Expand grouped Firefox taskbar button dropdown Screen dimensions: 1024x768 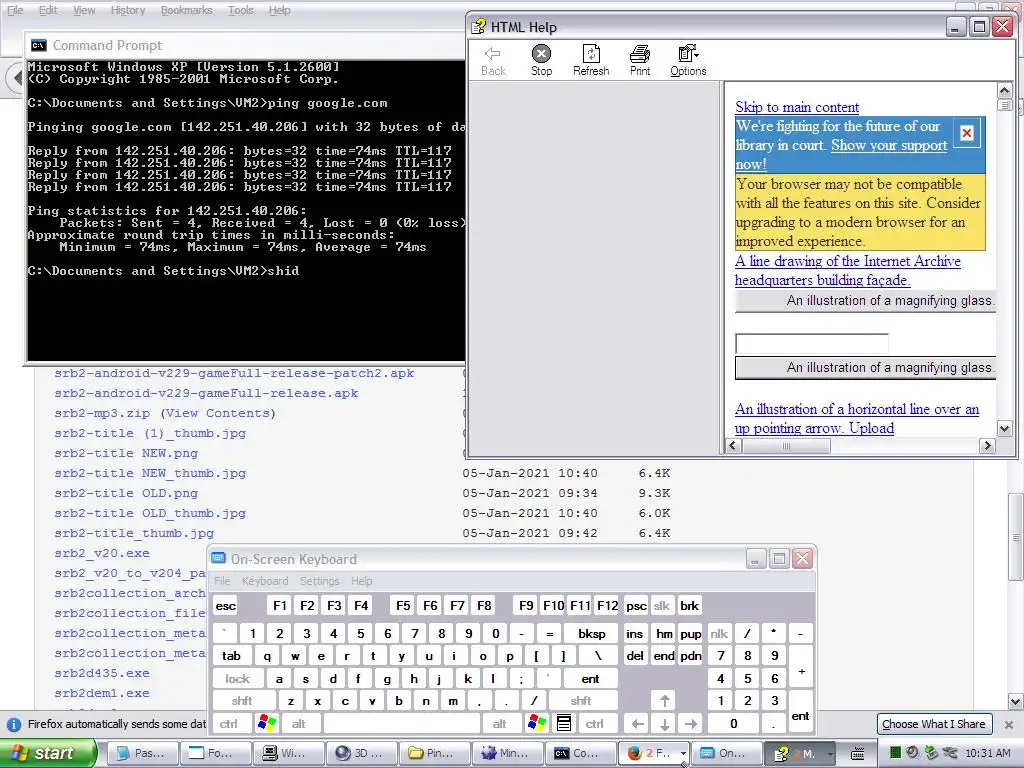click(683, 753)
